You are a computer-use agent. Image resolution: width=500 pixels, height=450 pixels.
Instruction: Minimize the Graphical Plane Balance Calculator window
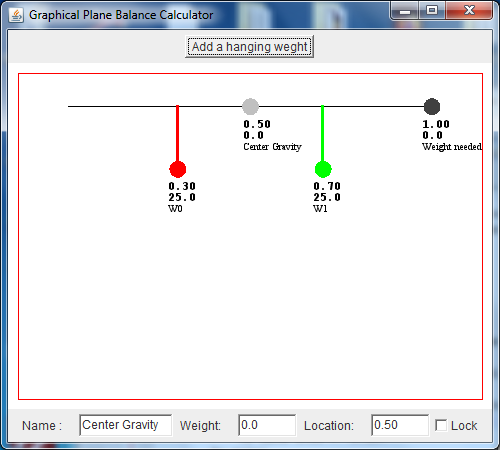click(404, 11)
